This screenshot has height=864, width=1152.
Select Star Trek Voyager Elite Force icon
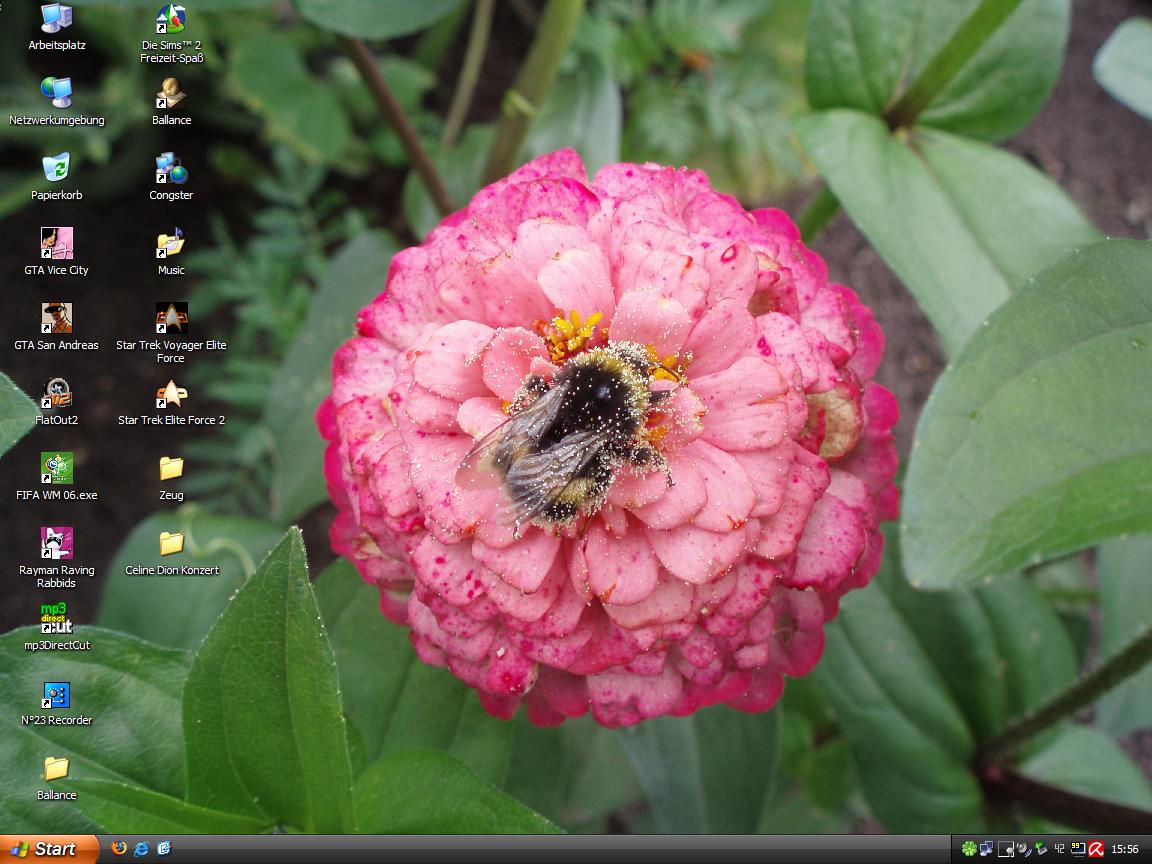[171, 319]
